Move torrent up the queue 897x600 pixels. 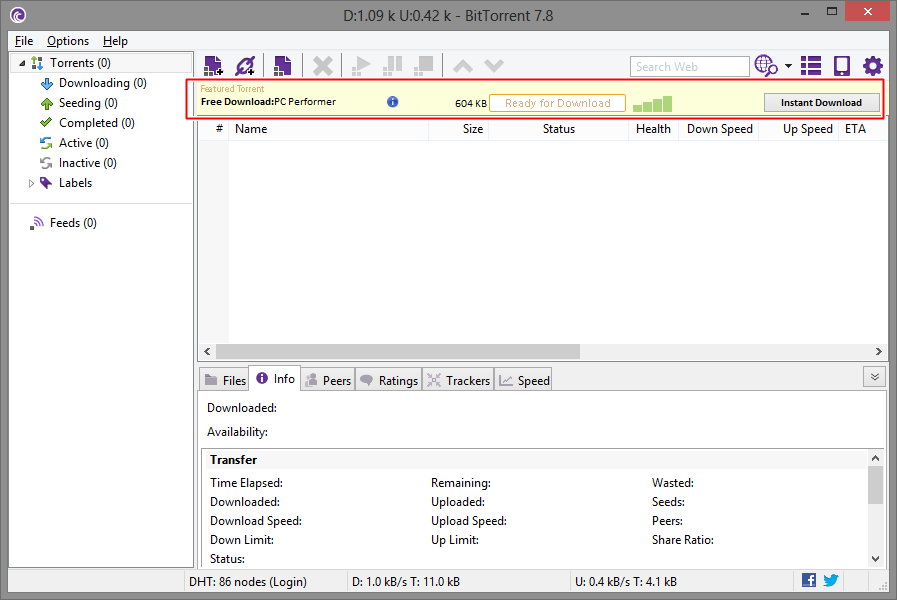(x=463, y=66)
